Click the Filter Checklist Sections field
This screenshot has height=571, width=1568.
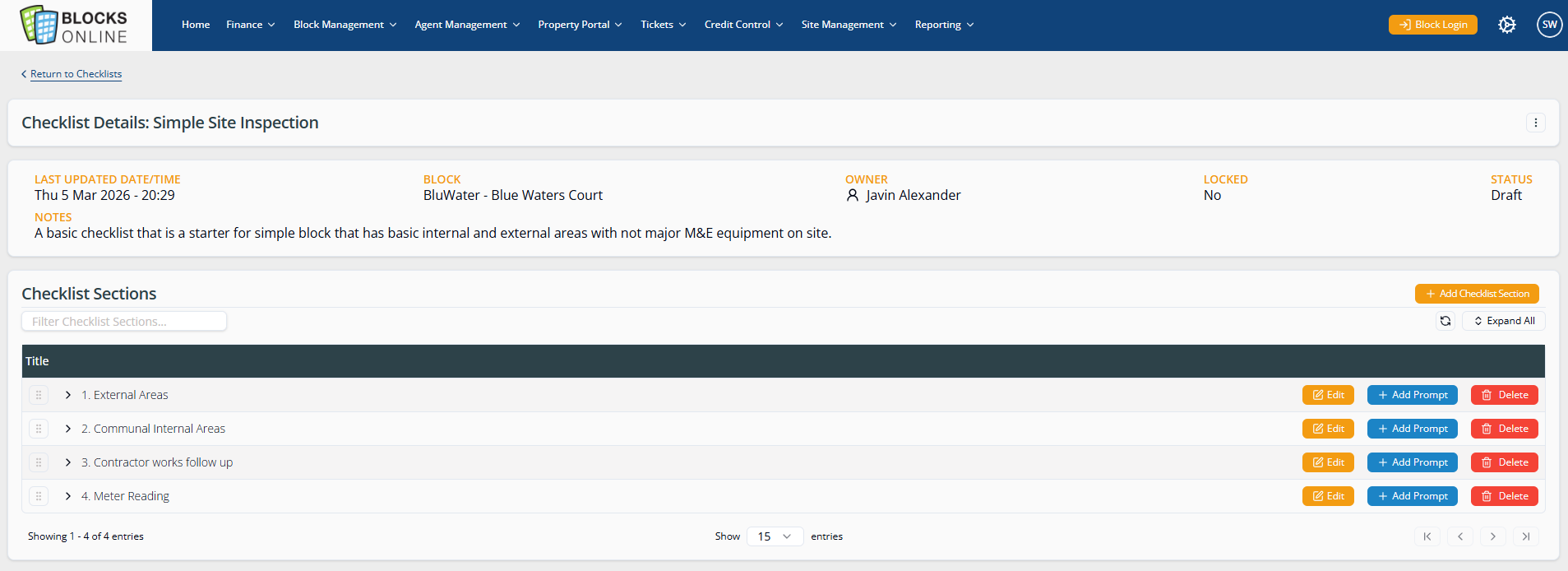124,322
